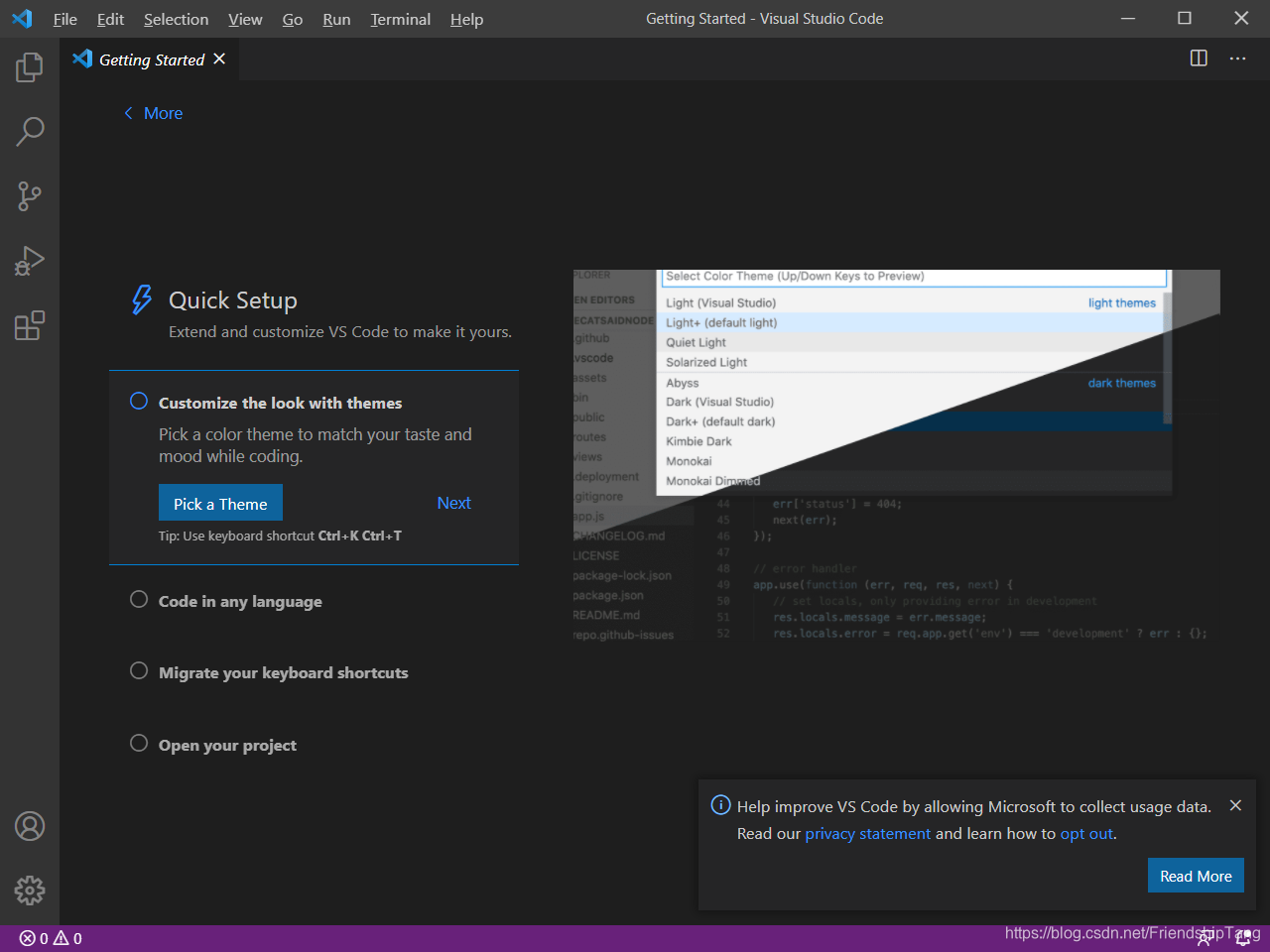
Task: Open the Manage gear icon
Action: pyautogui.click(x=30, y=891)
